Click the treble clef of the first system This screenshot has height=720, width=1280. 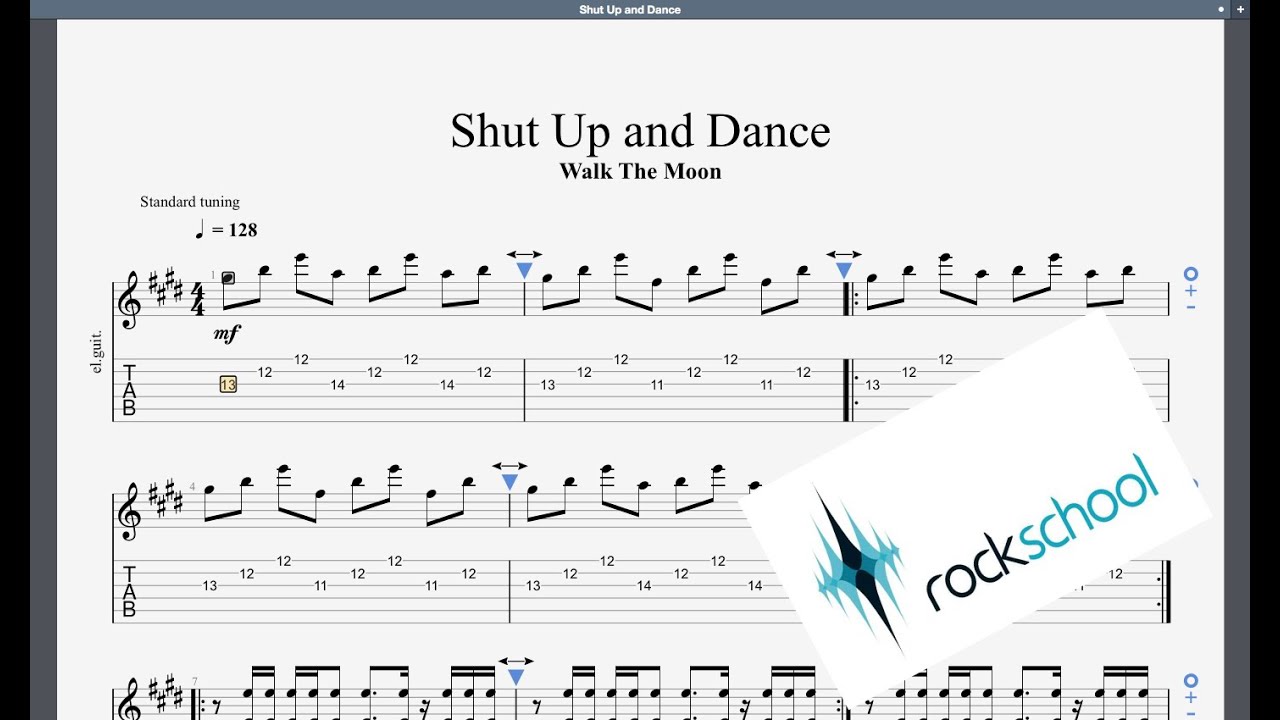pyautogui.click(x=129, y=301)
